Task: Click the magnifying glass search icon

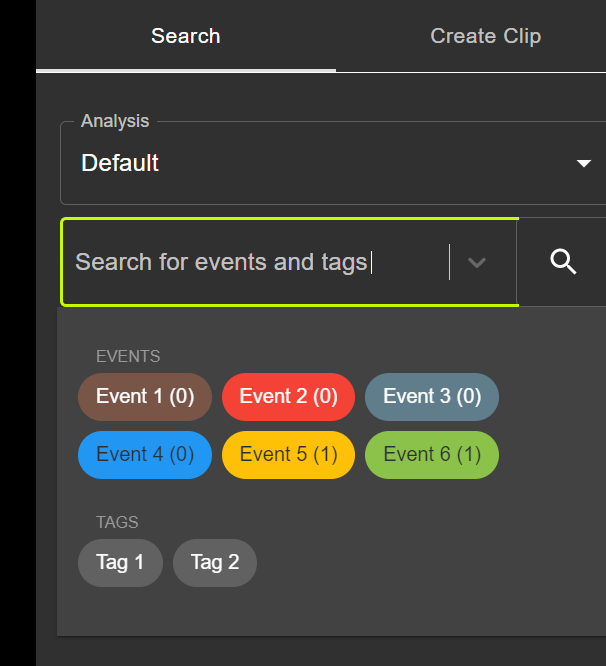Action: point(564,262)
